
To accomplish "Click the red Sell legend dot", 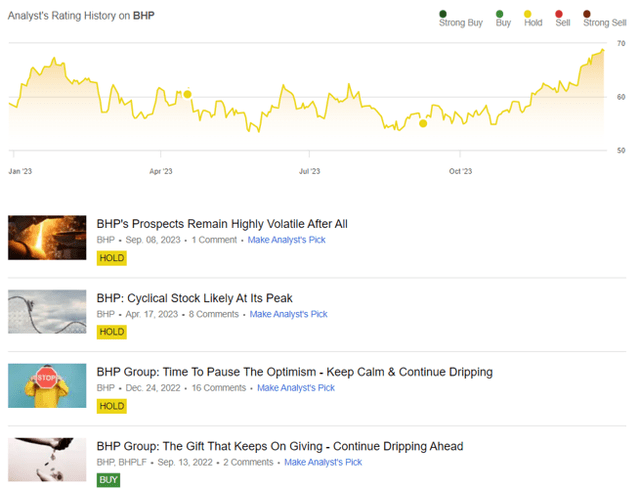I will pos(561,13).
